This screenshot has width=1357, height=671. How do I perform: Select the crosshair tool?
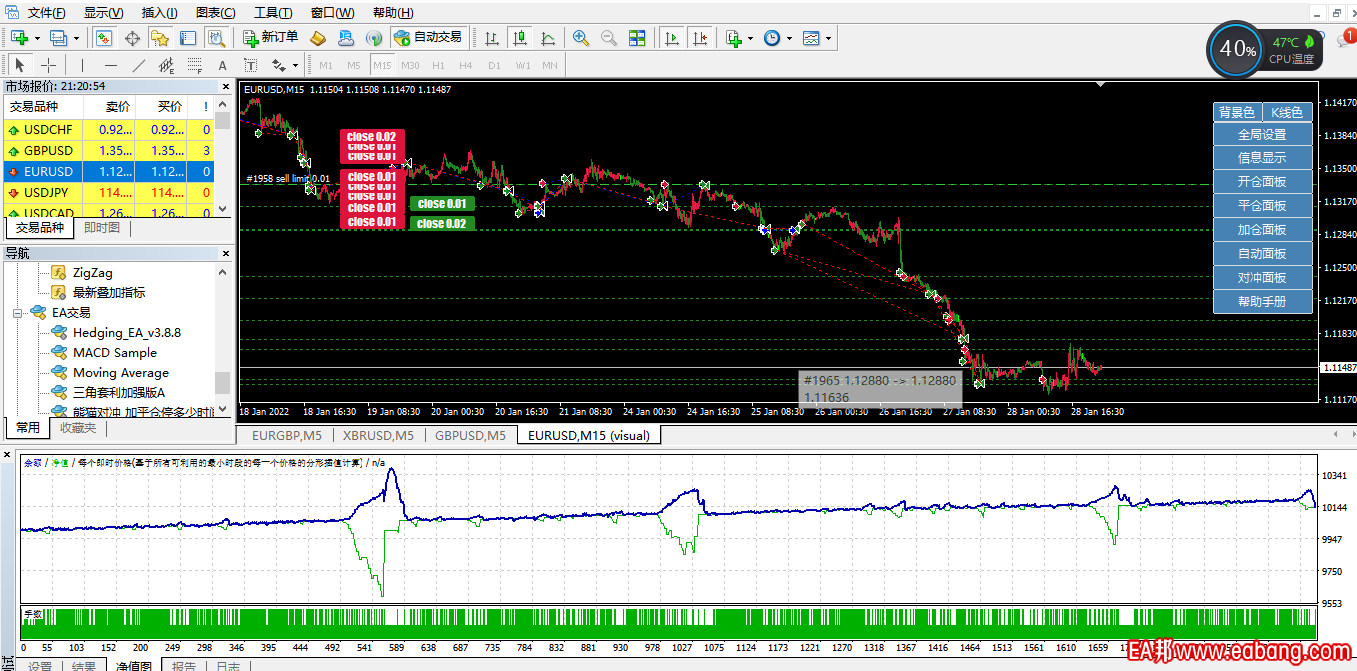pos(48,65)
